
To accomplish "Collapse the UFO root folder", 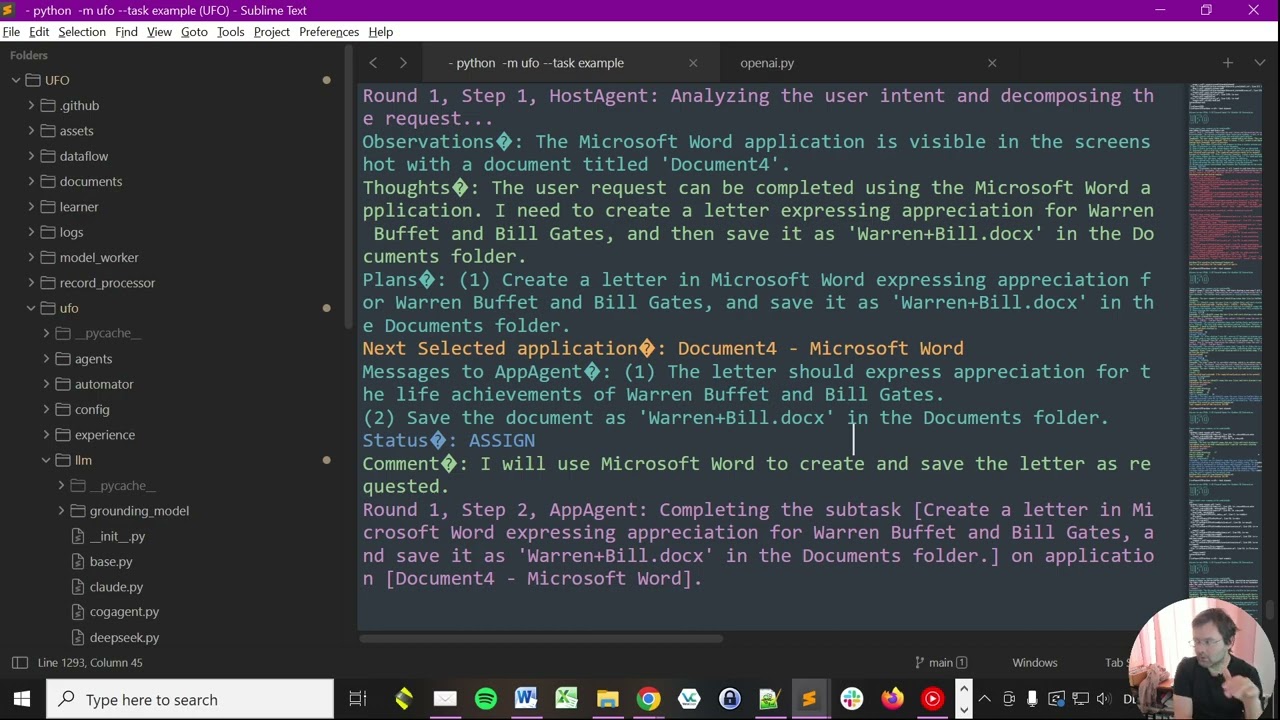I will pyautogui.click(x=16, y=80).
